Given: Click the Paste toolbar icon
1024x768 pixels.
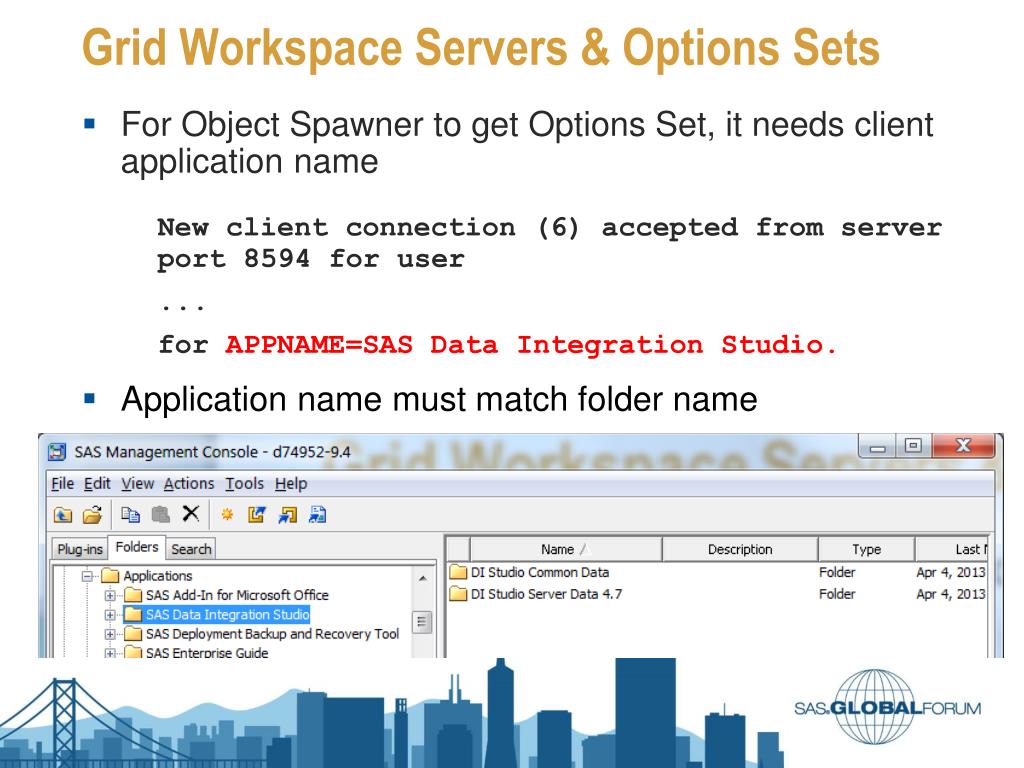Looking at the screenshot, I should point(161,515).
